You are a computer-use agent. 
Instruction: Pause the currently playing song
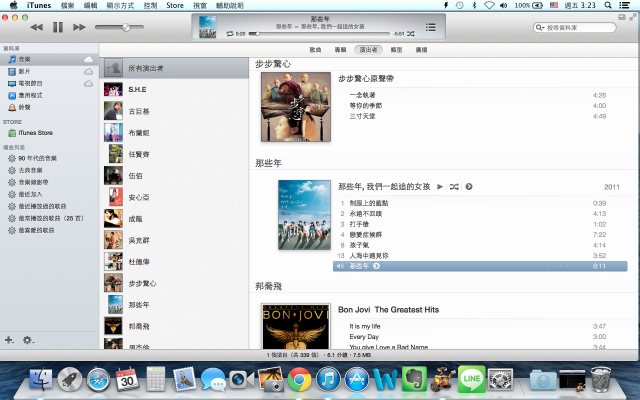[x=58, y=27]
